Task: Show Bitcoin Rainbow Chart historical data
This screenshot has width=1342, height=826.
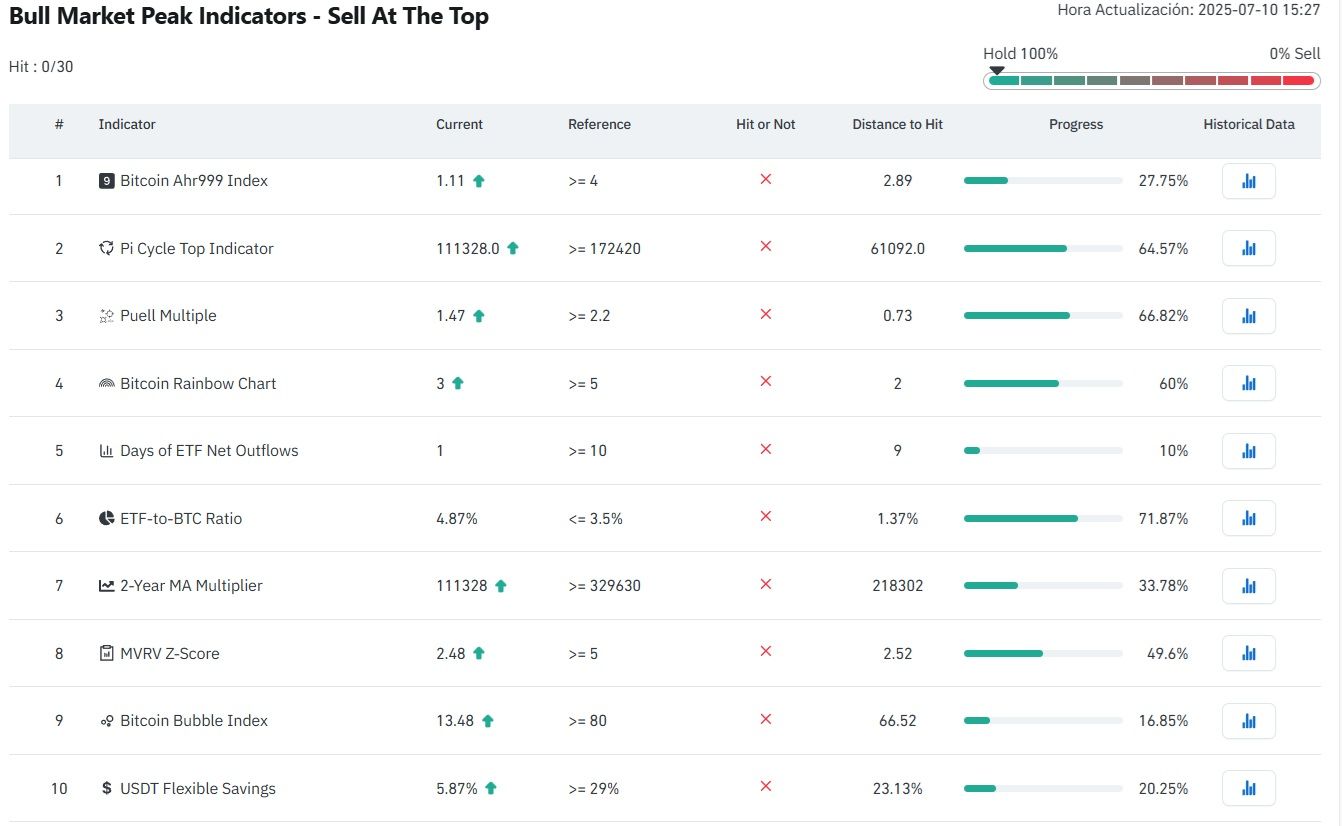Action: (x=1248, y=383)
